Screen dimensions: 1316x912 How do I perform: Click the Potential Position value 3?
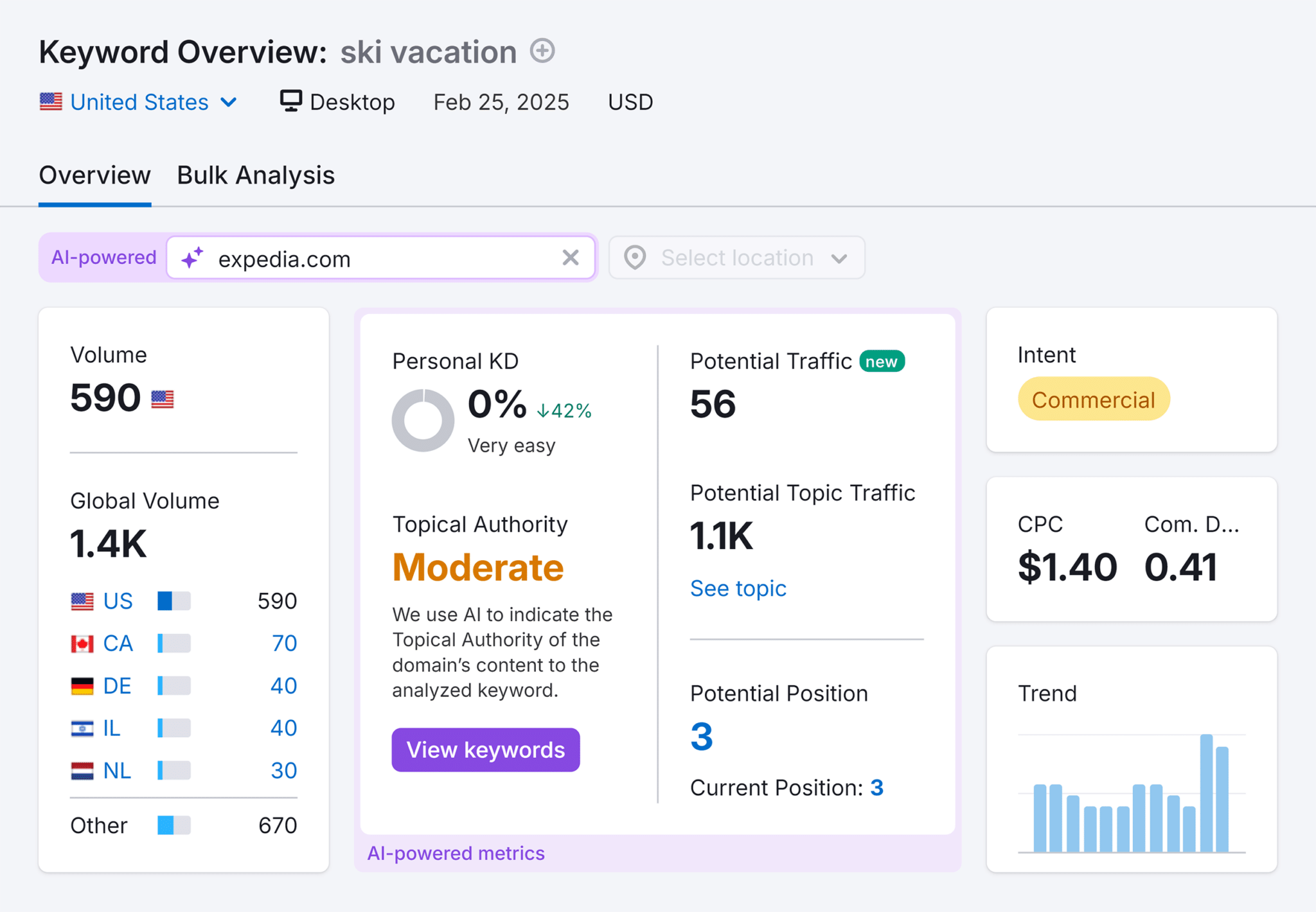[x=701, y=736]
